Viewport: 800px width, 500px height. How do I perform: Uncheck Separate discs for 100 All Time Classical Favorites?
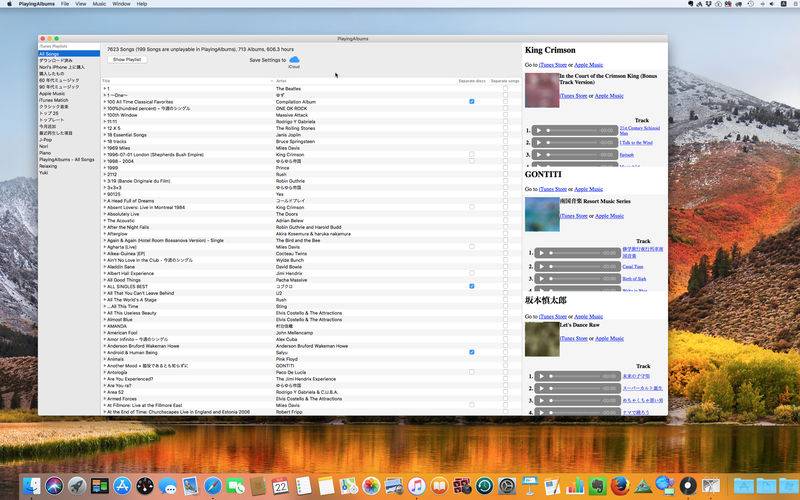pos(471,102)
